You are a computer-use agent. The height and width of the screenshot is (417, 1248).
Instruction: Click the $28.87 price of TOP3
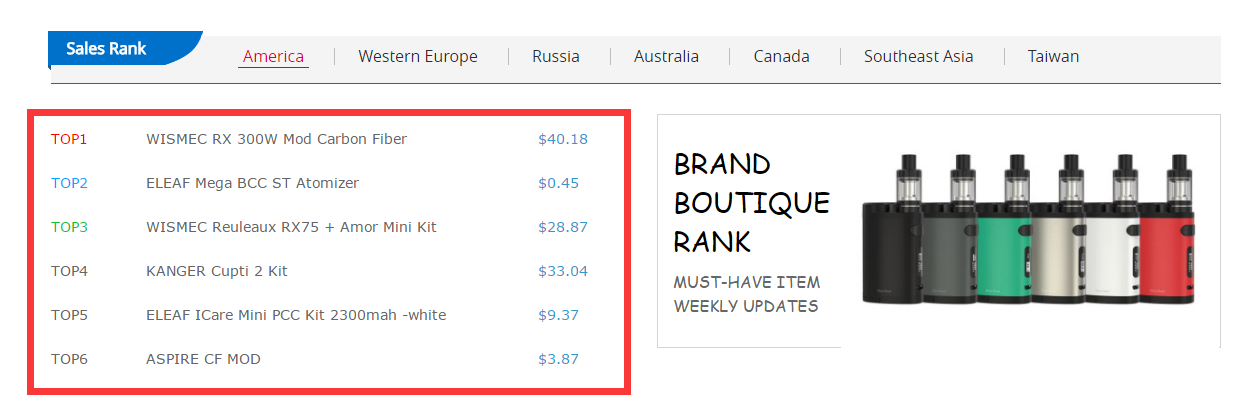point(562,227)
